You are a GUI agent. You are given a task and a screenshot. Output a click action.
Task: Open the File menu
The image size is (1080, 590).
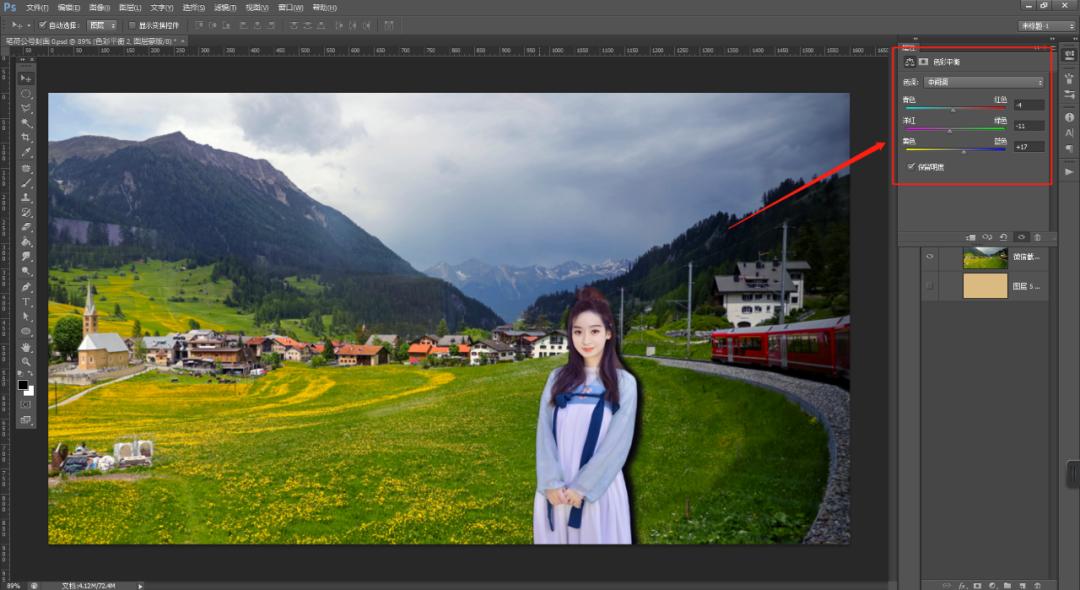pos(37,8)
